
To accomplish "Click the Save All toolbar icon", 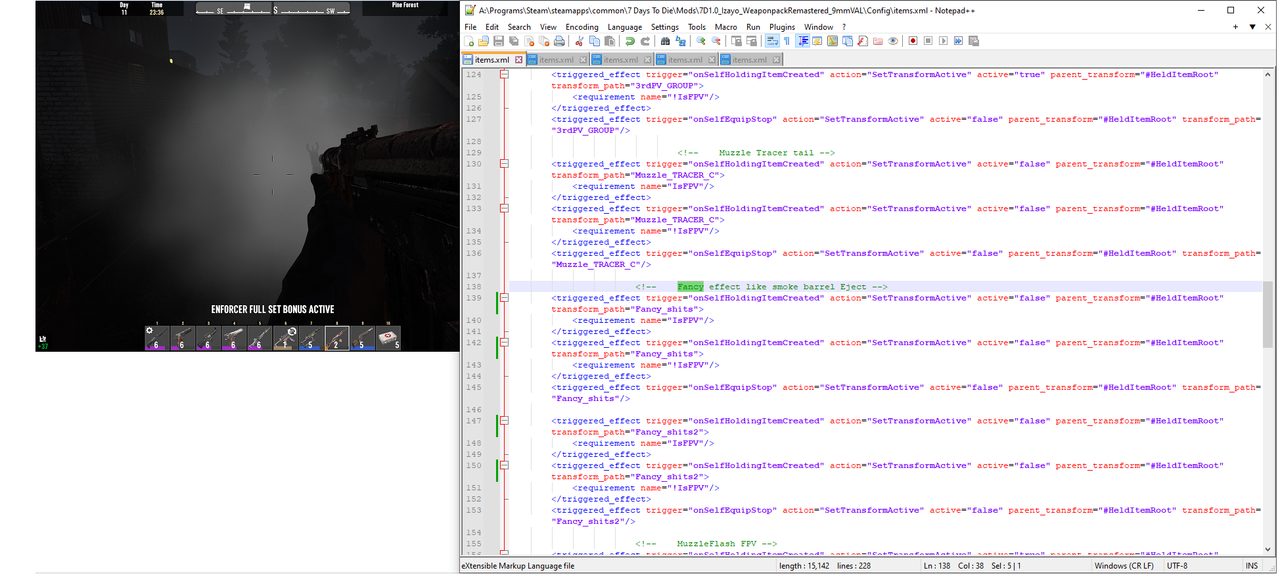I will coord(513,41).
